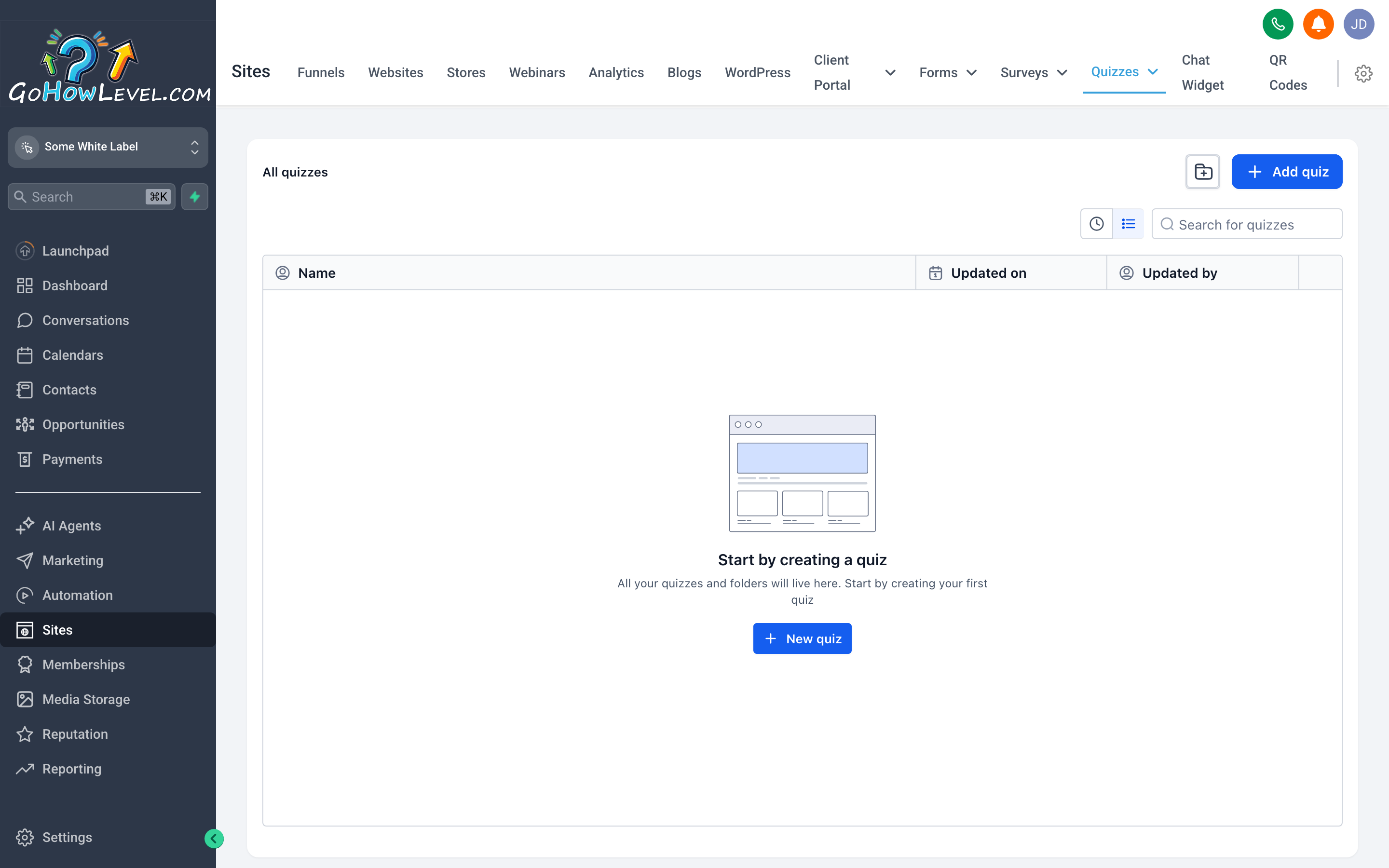Click the All quizzes heading
This screenshot has width=1389, height=868.
click(x=295, y=172)
